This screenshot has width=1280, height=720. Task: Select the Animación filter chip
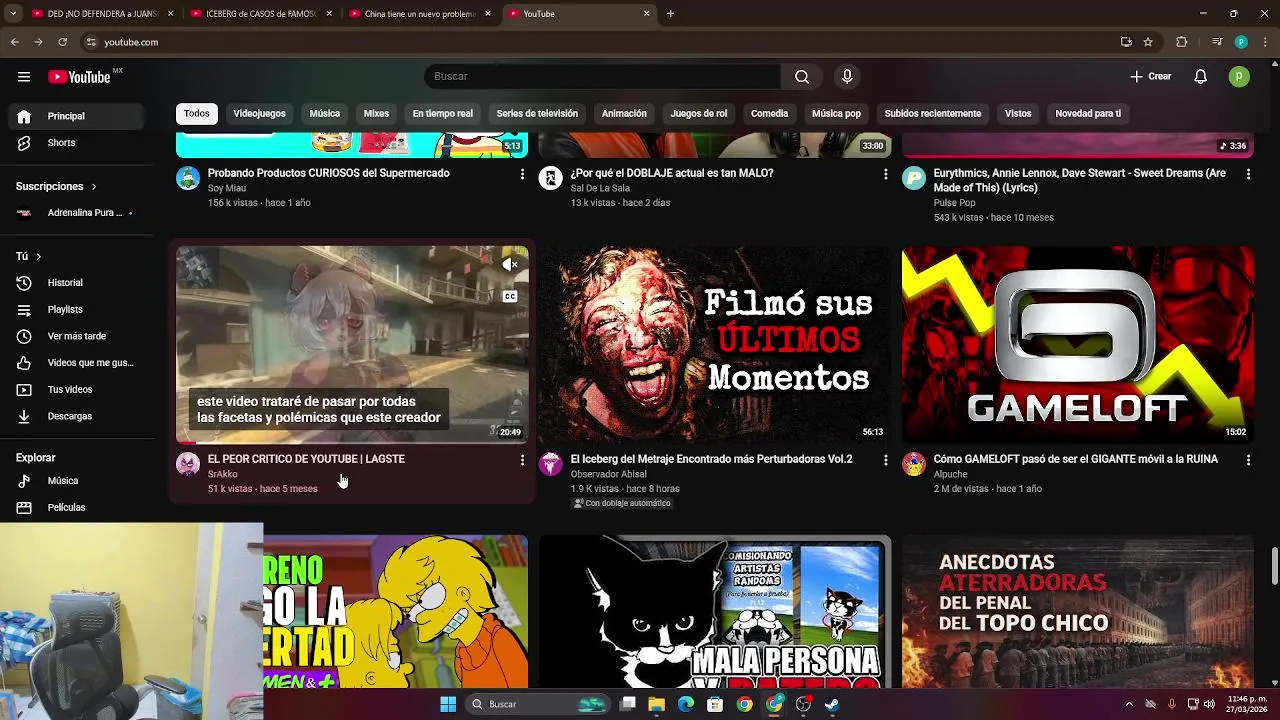click(624, 114)
